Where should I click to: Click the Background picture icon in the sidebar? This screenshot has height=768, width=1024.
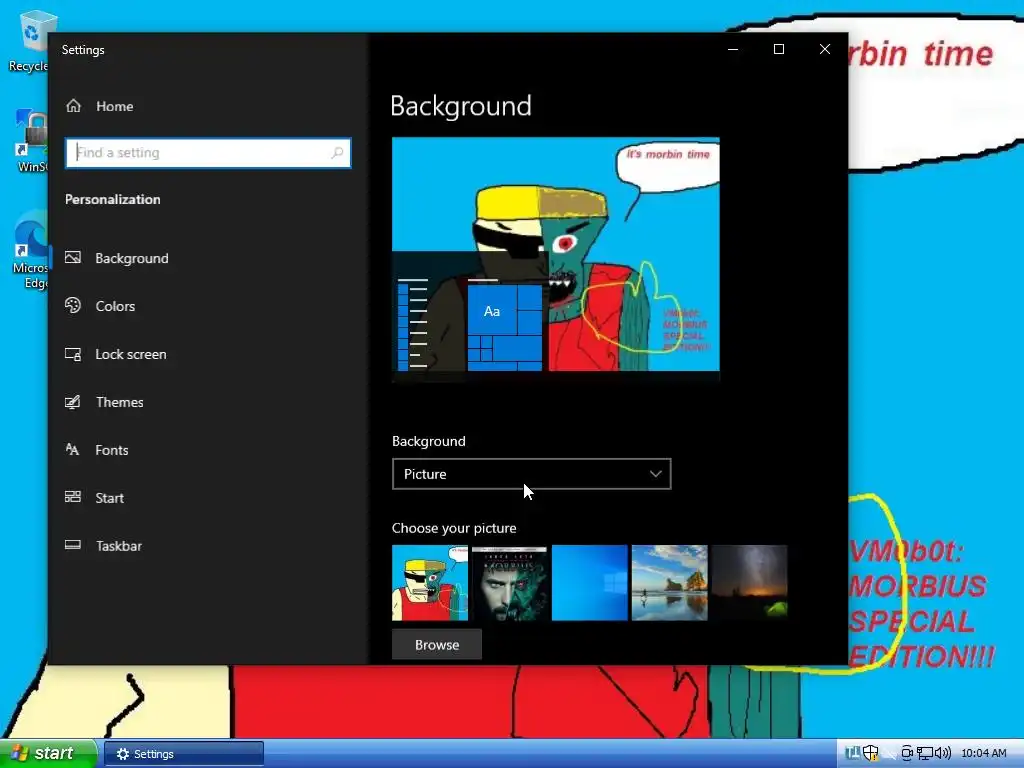click(72, 258)
